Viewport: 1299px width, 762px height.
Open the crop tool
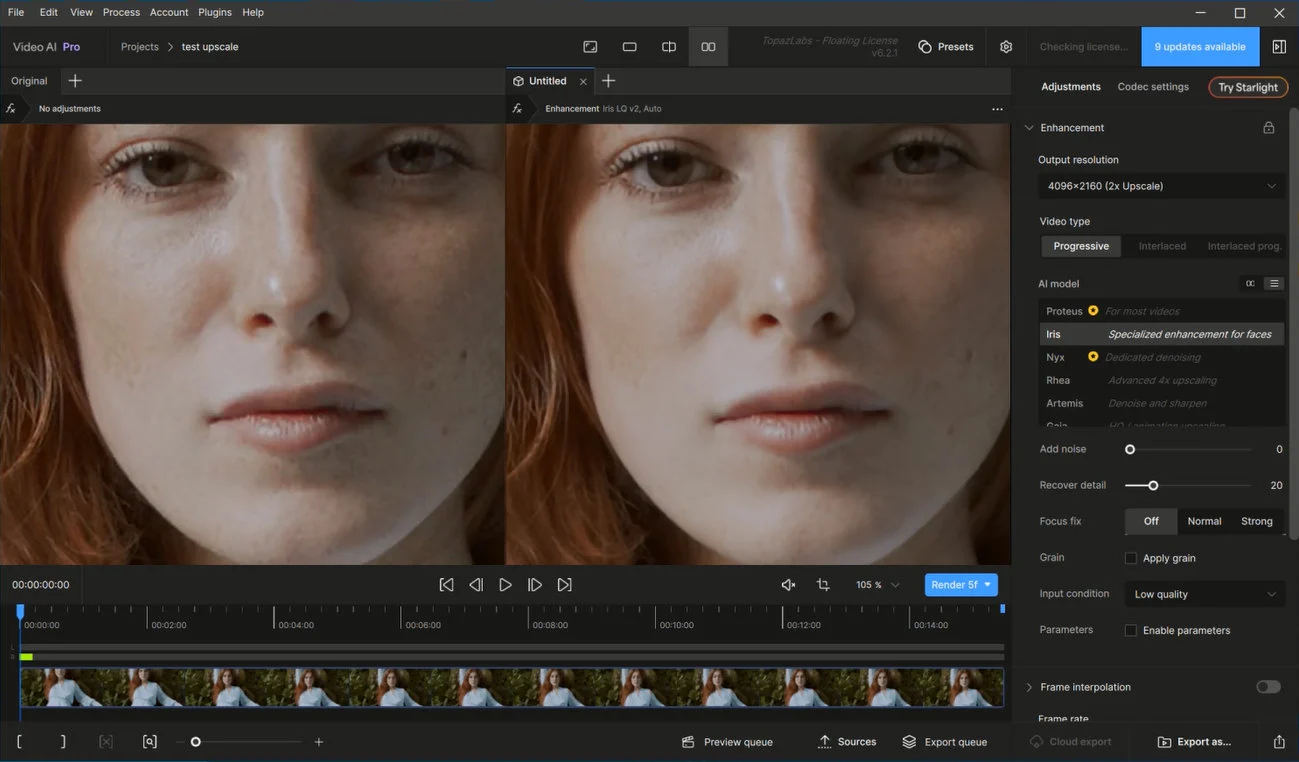tap(823, 585)
